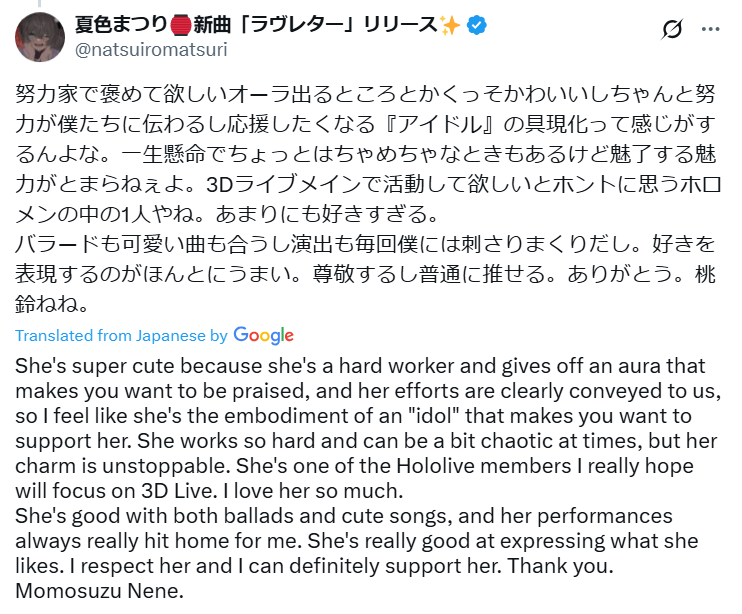The height and width of the screenshot is (614, 742).
Task: Click the quoted "idol" word in translation
Action: click(x=434, y=416)
